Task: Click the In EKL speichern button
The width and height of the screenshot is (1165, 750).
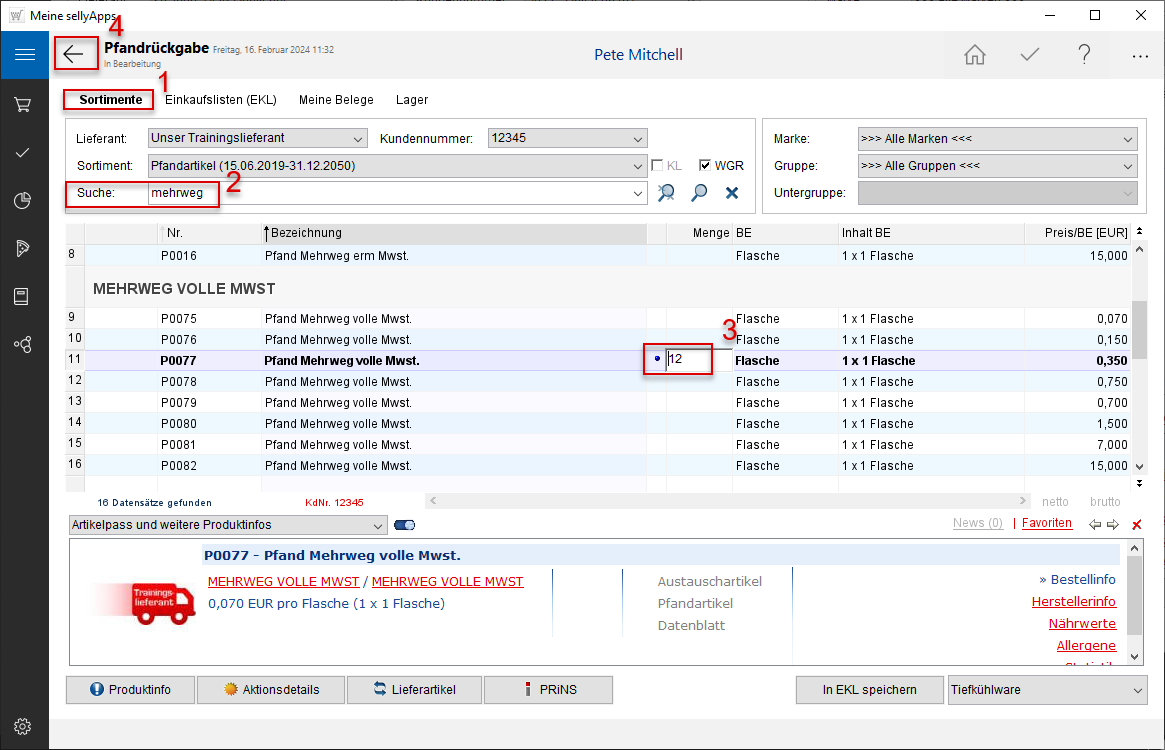Action: [870, 690]
